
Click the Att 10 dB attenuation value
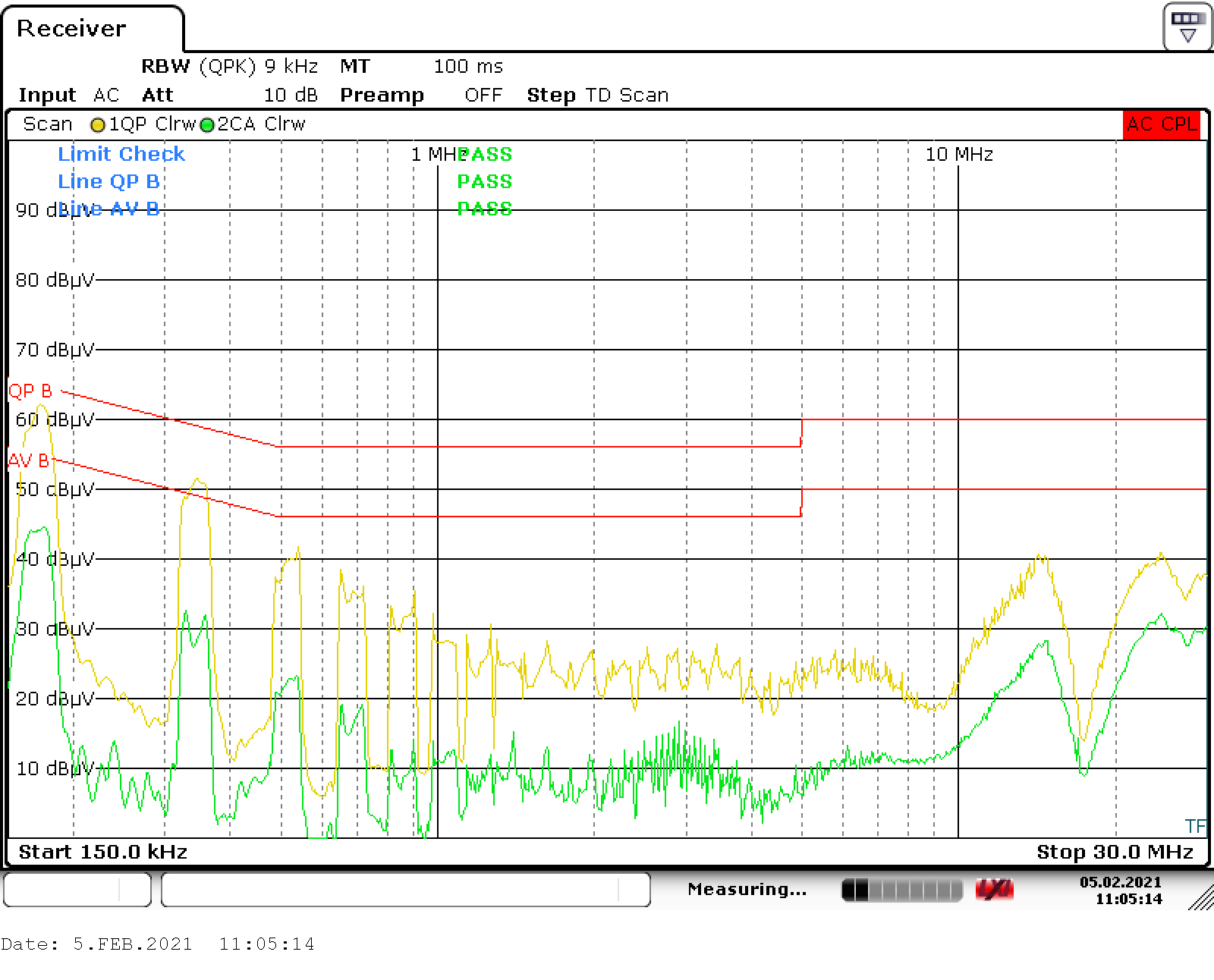(230, 96)
